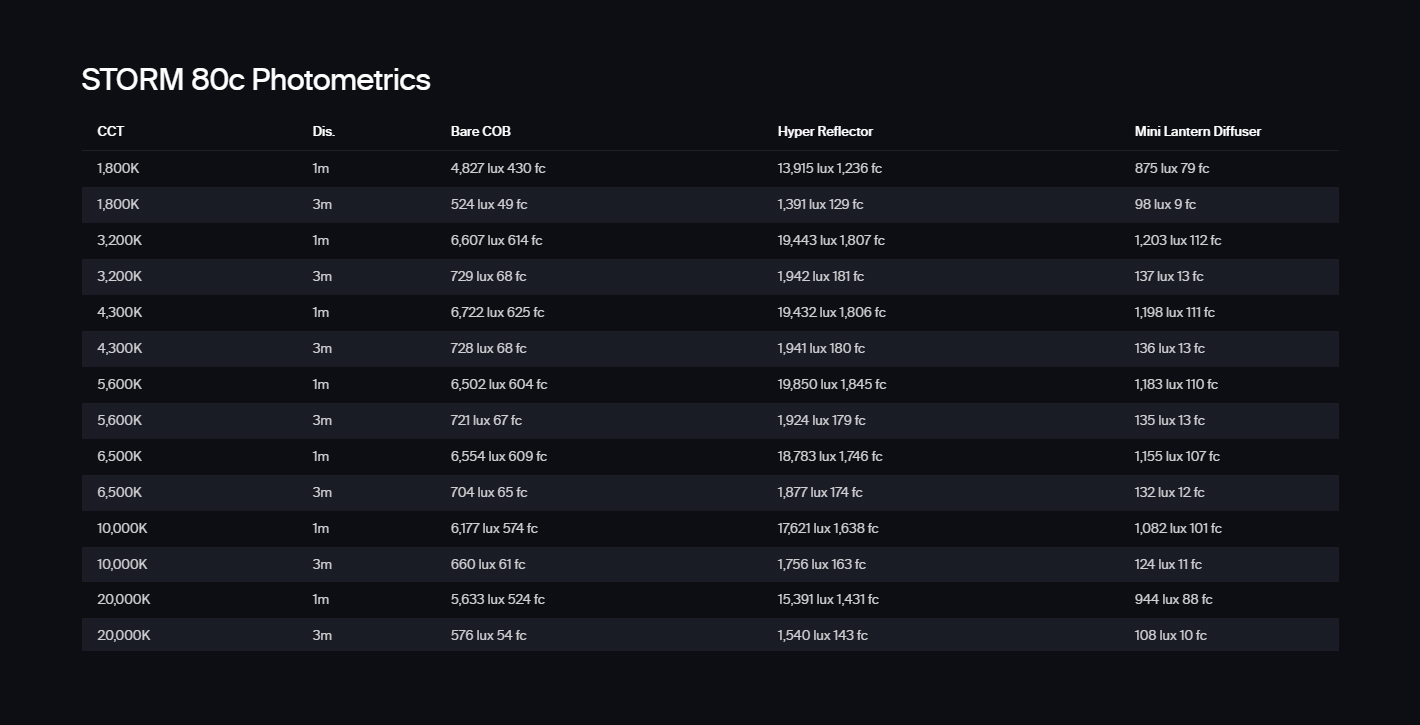Select the 704 lux 65 fc cell
This screenshot has height=725, width=1420.
[489, 493]
